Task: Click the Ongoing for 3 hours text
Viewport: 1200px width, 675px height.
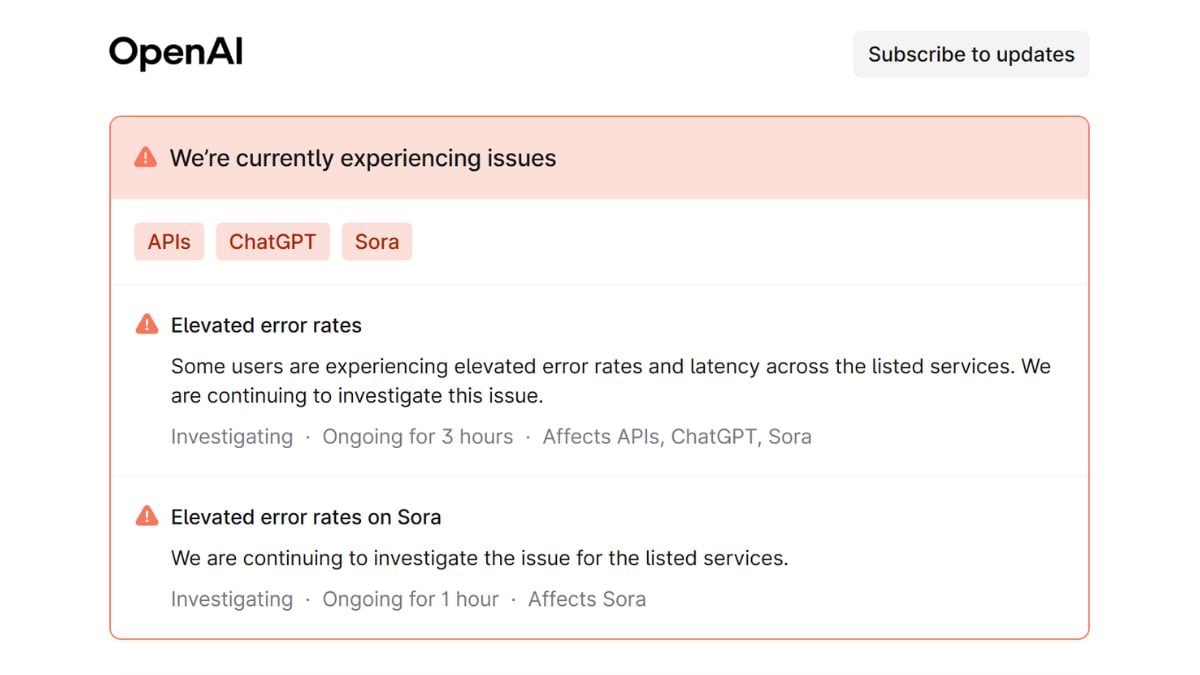Action: [417, 437]
